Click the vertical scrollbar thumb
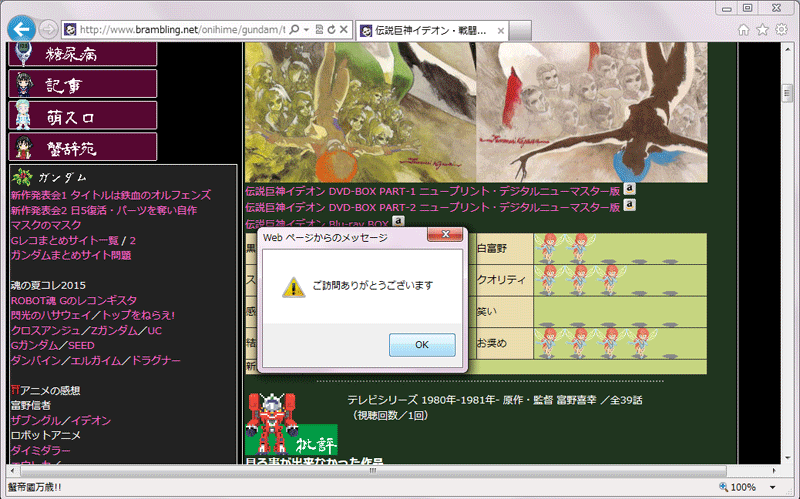Screen dimensions: 800x499 [x=787, y=93]
